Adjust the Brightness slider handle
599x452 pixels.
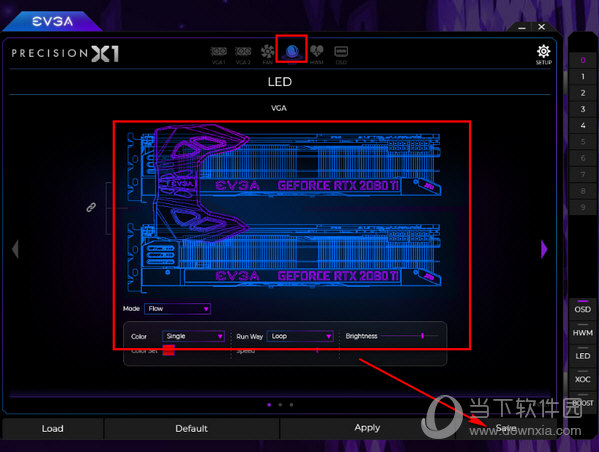click(x=423, y=335)
